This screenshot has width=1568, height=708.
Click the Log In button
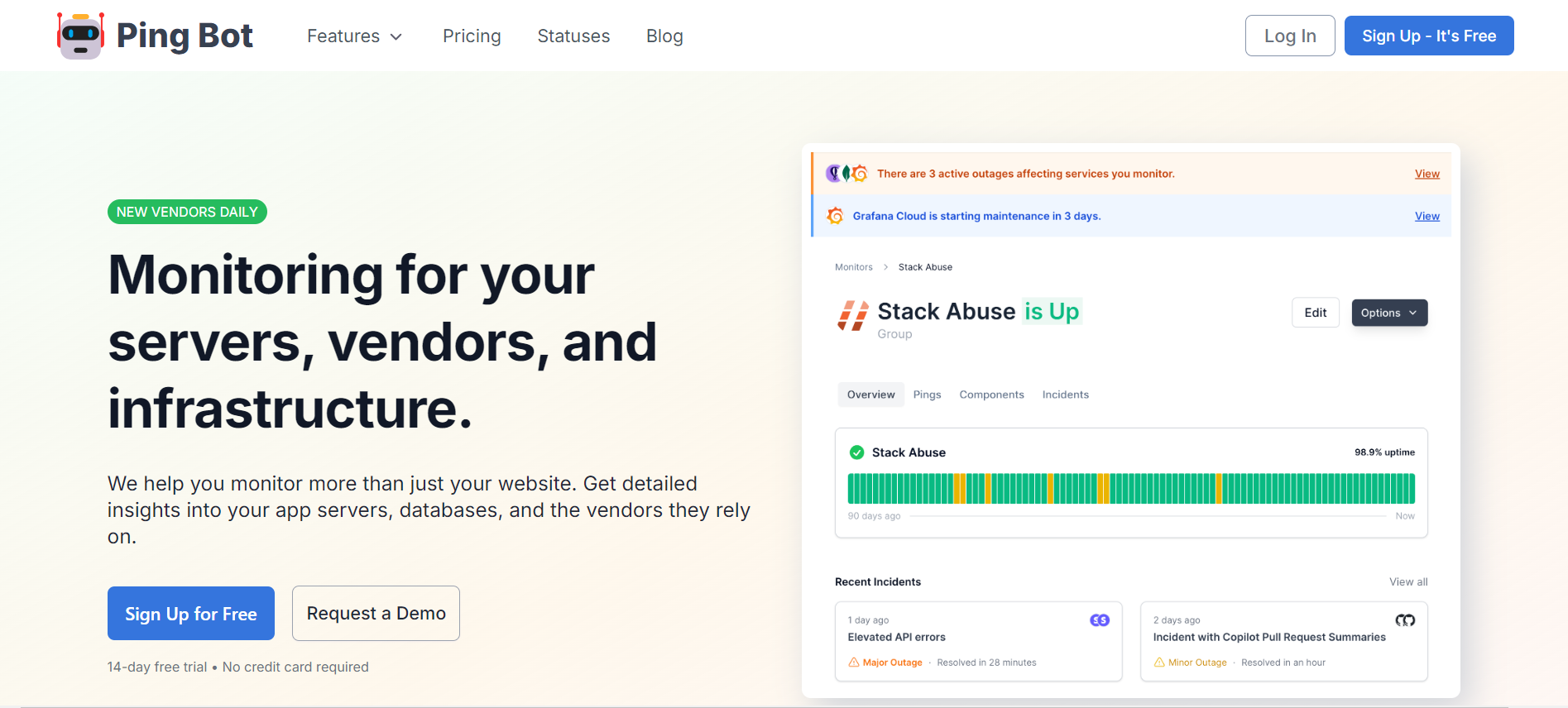[1290, 36]
